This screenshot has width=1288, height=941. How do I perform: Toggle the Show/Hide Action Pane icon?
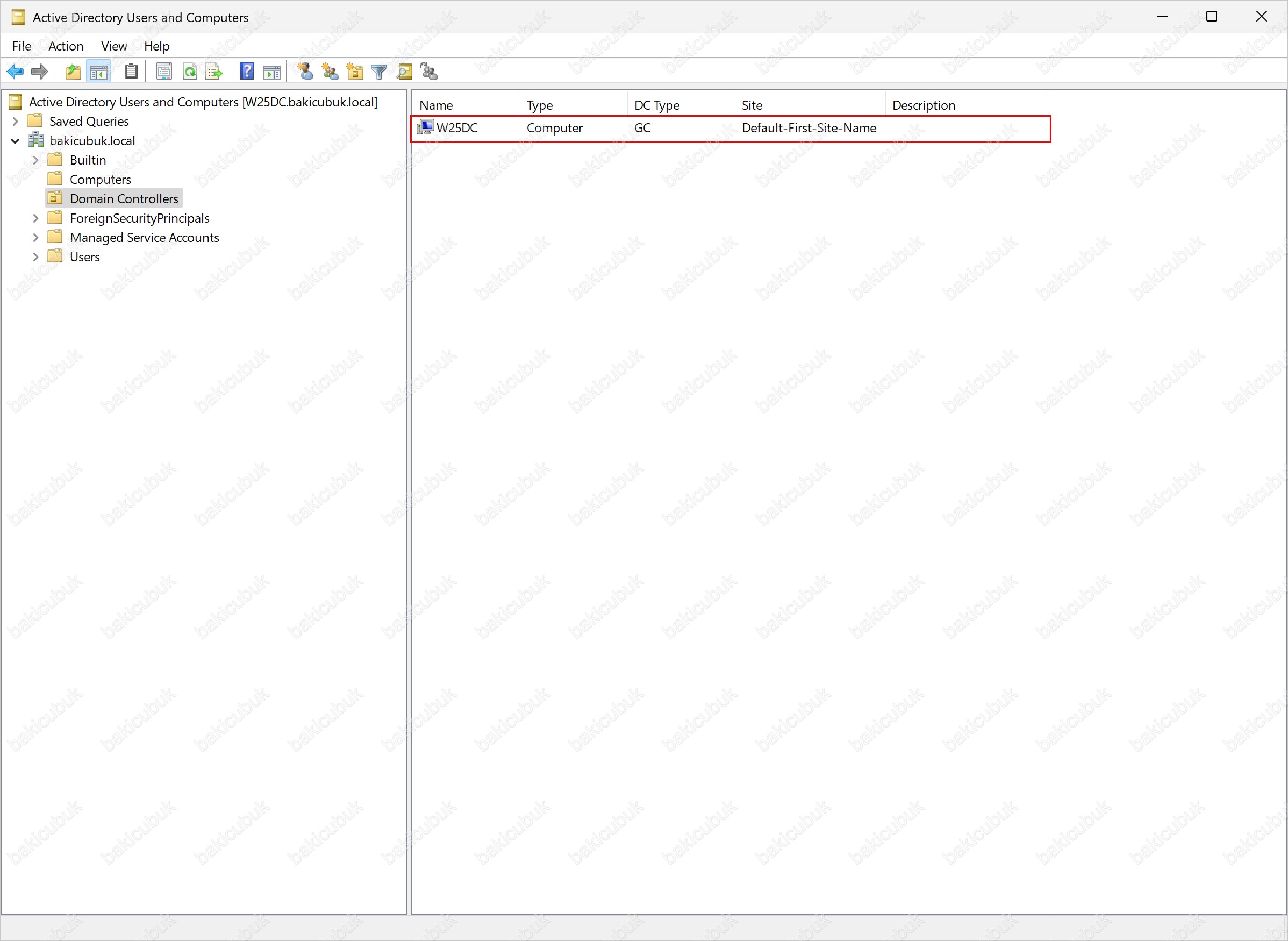tap(272, 72)
